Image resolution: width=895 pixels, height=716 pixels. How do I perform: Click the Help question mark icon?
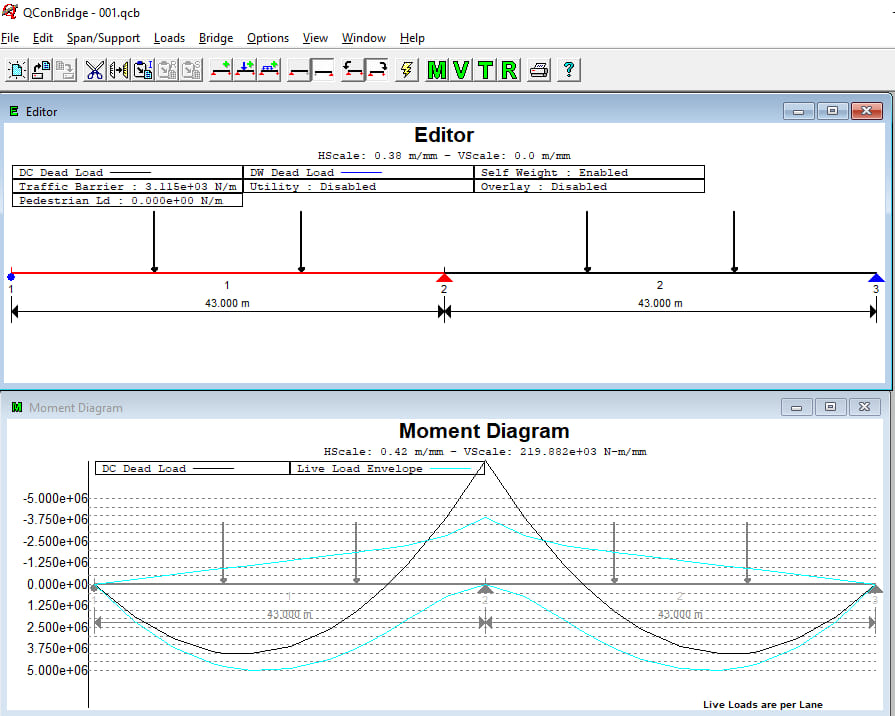pyautogui.click(x=569, y=70)
